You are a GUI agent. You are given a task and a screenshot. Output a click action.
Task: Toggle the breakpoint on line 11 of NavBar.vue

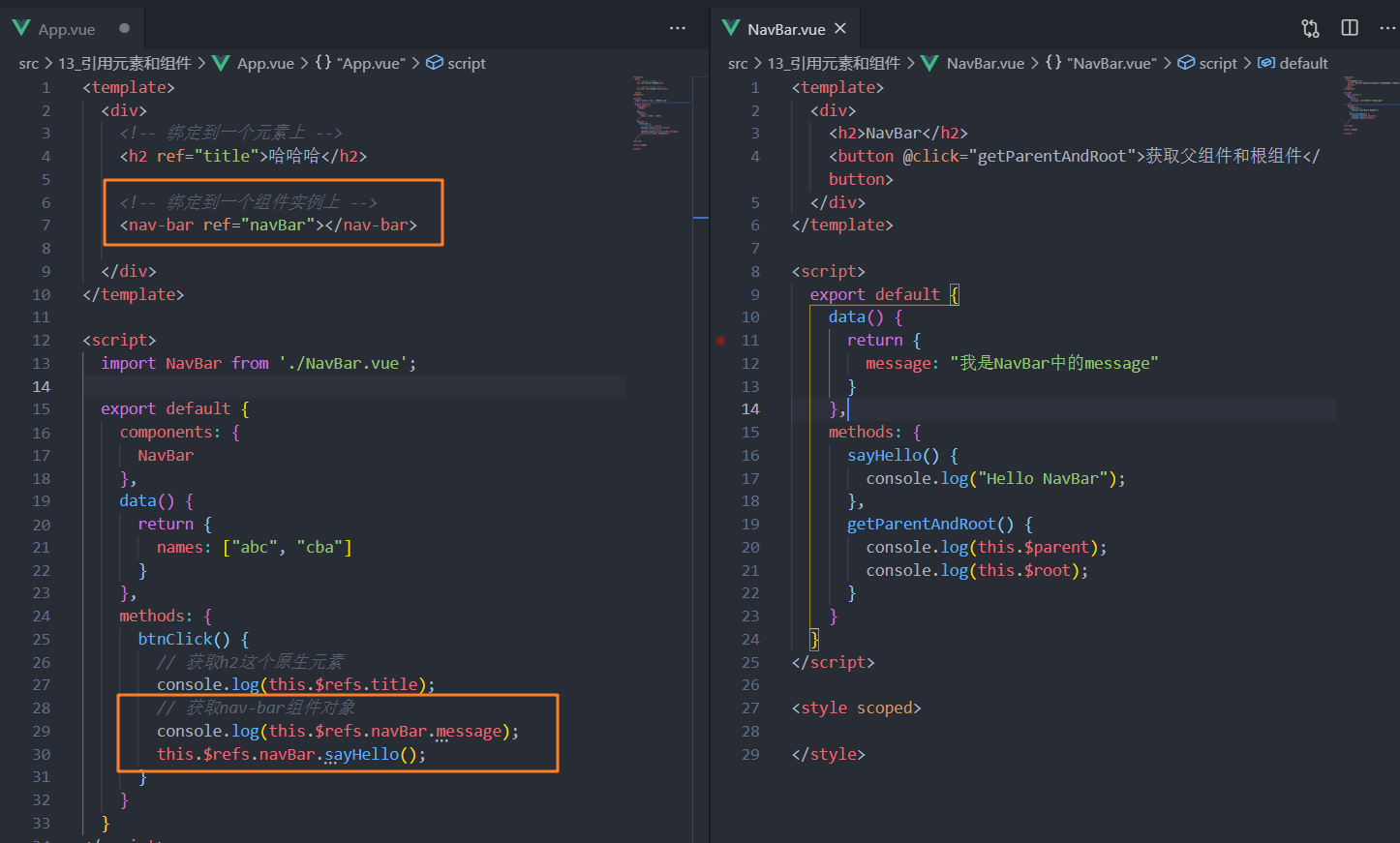pos(720,340)
